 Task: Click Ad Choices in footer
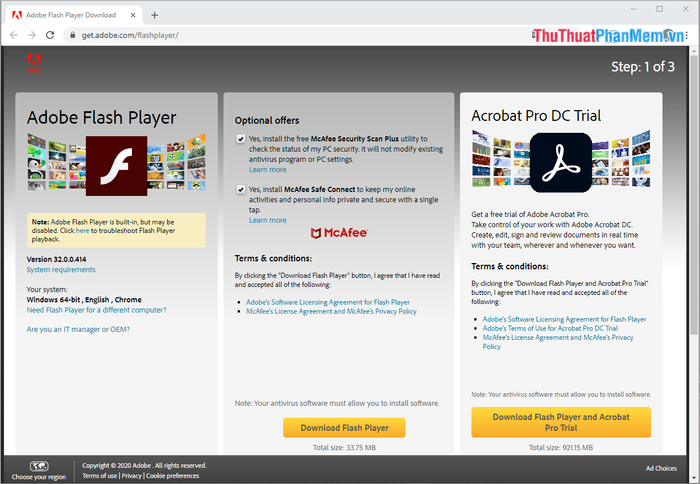661,468
